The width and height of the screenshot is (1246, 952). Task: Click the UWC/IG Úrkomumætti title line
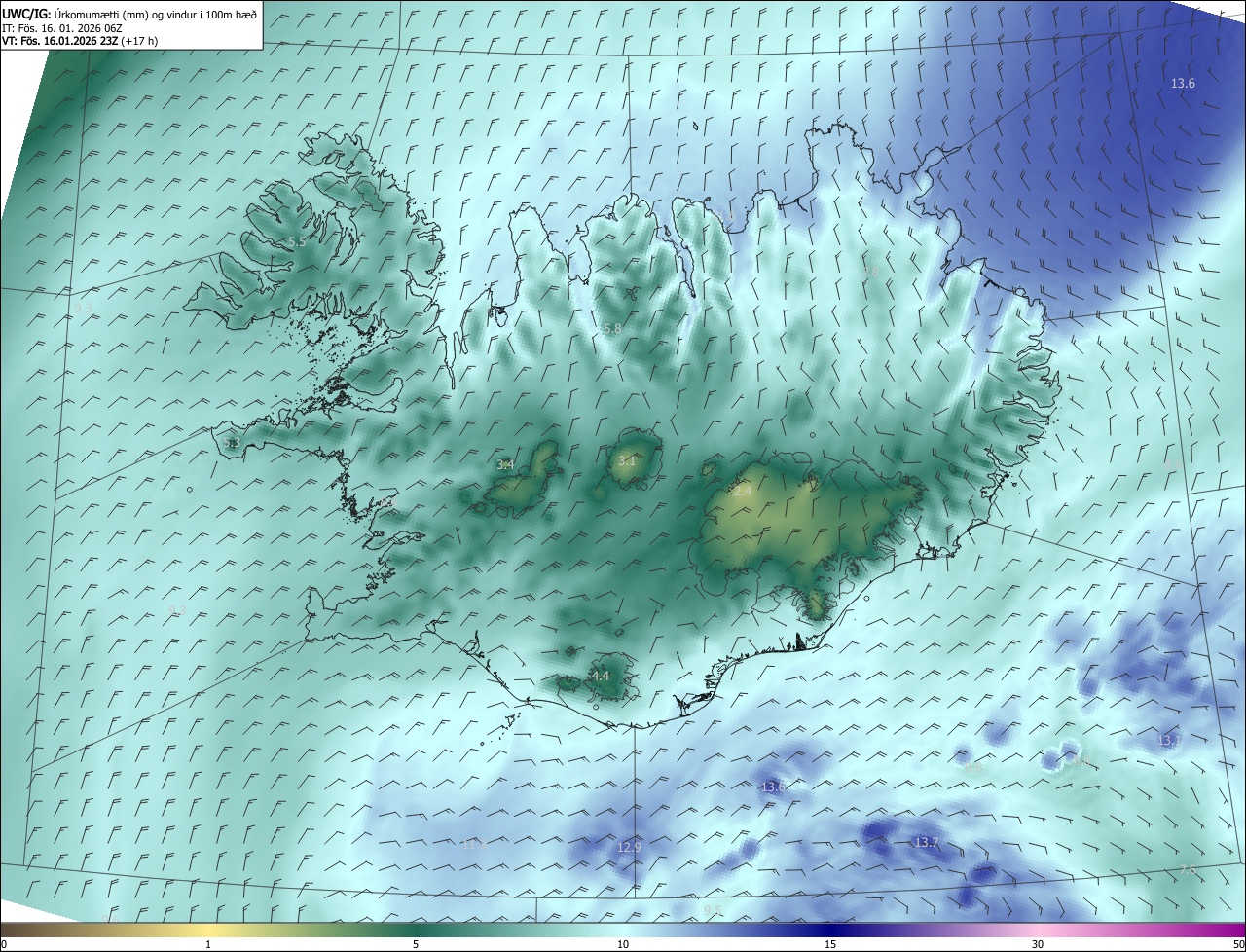point(129,14)
